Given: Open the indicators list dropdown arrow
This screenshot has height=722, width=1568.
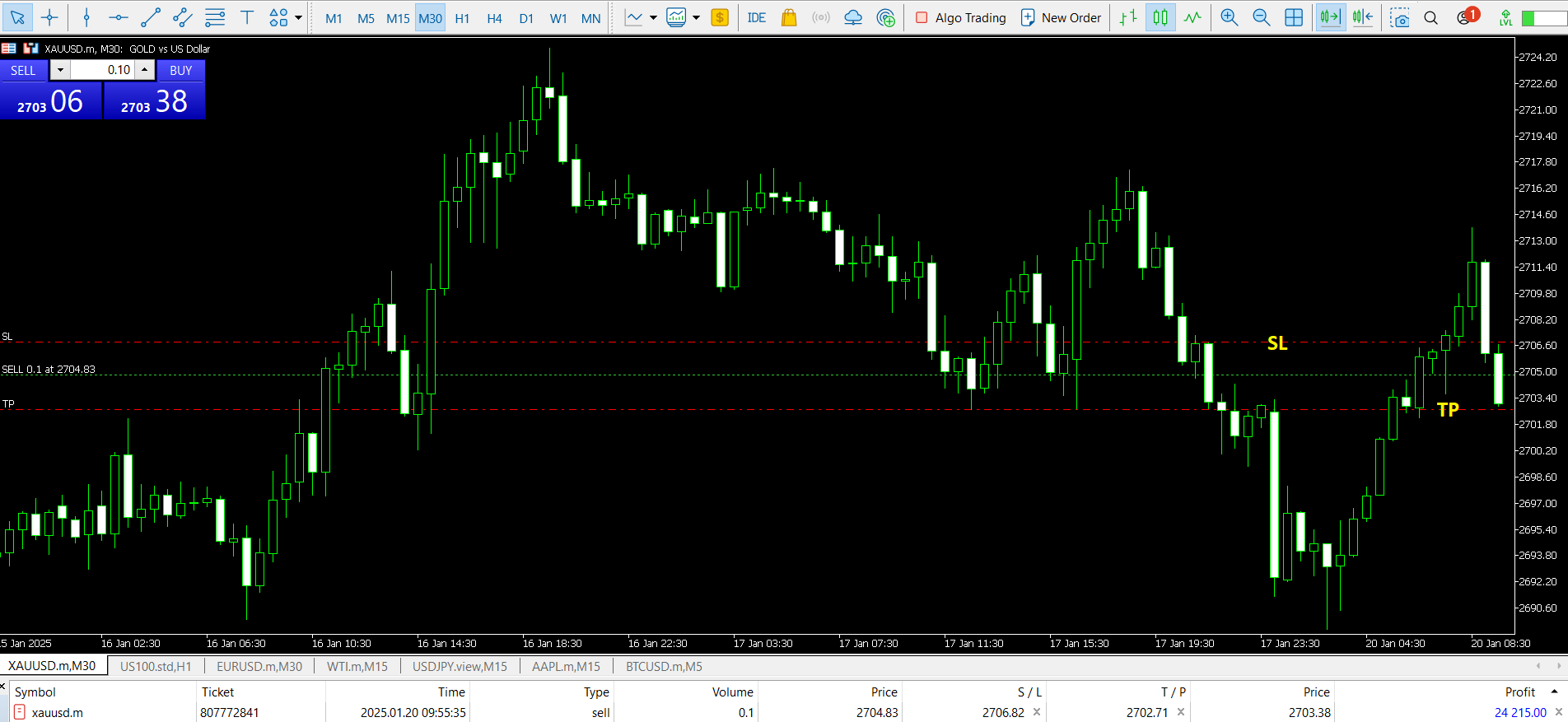Looking at the screenshot, I should [653, 17].
